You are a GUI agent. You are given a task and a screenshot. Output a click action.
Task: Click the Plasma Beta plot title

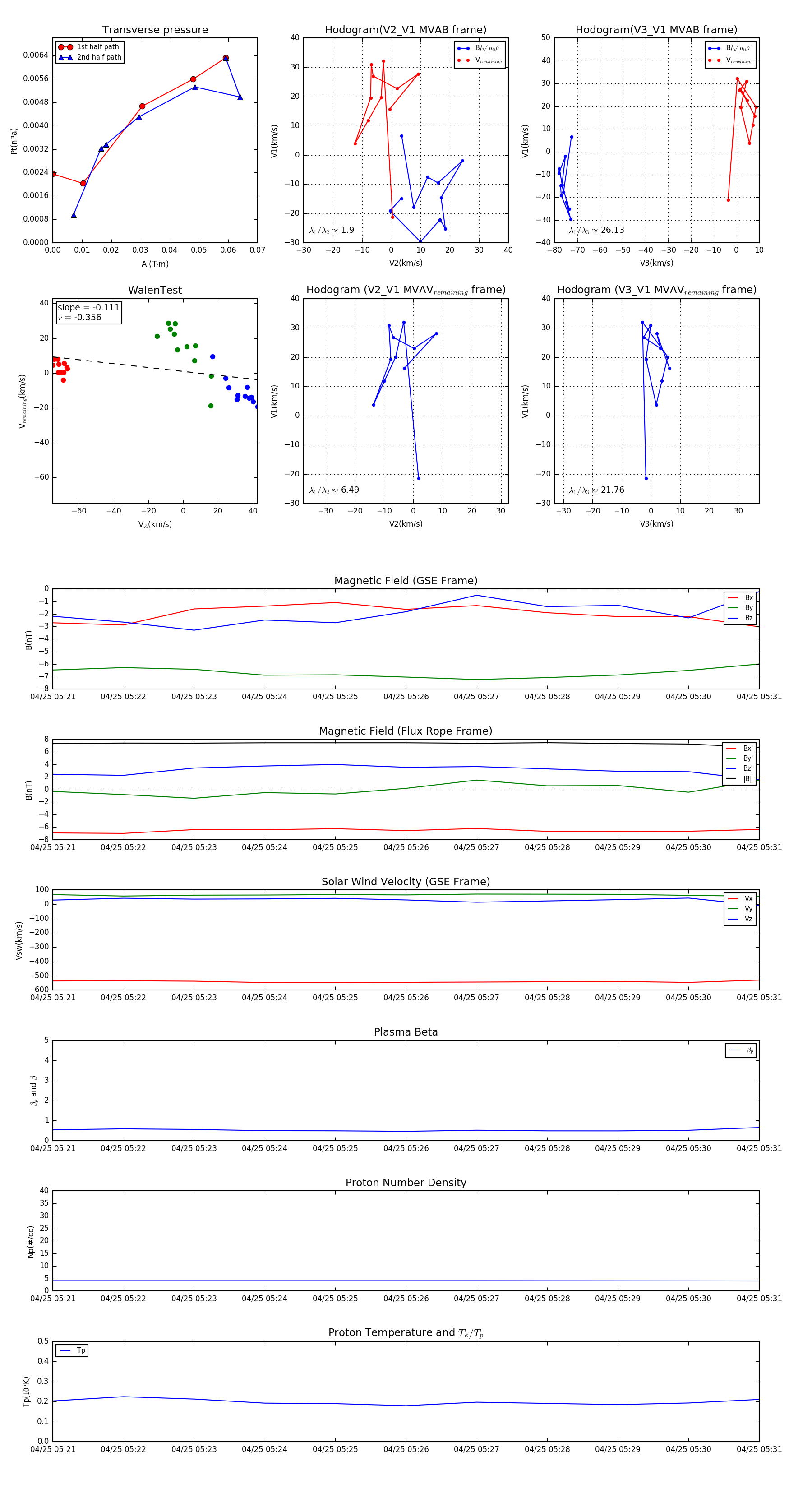click(x=406, y=1032)
